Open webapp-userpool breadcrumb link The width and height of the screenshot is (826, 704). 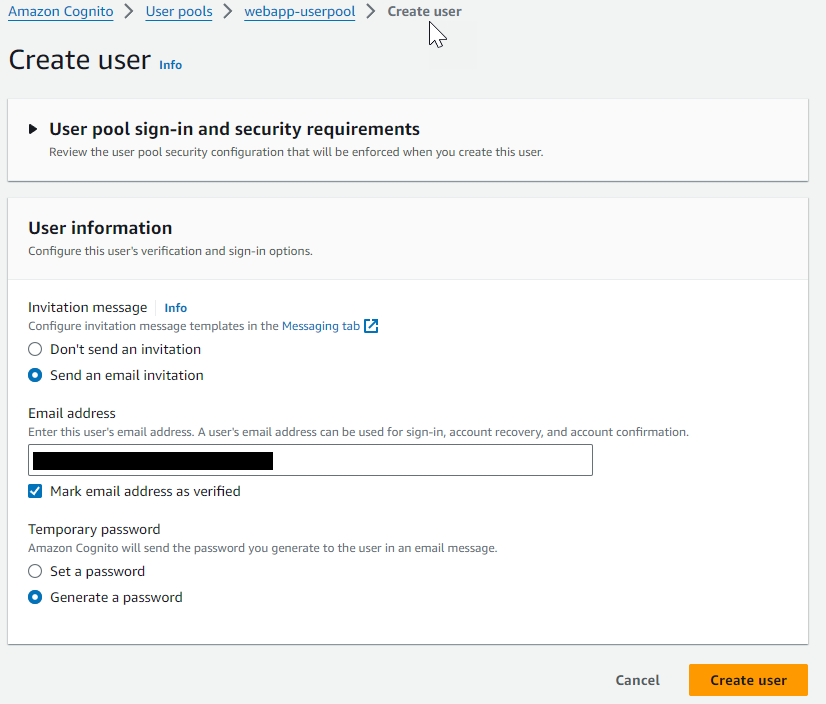(x=299, y=12)
